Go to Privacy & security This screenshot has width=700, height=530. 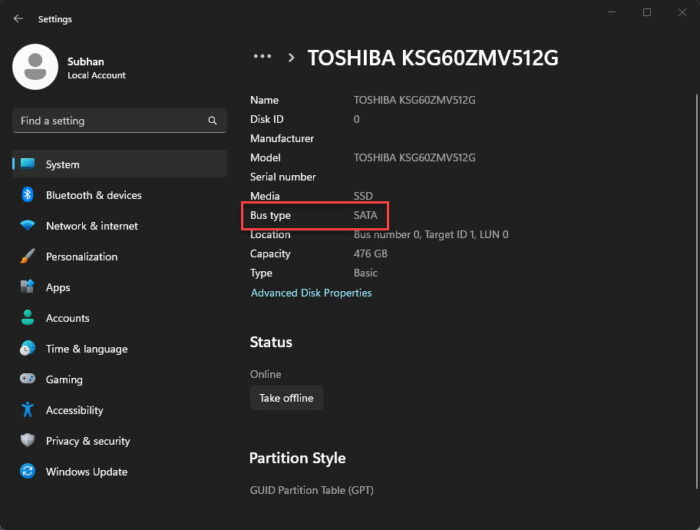click(120, 441)
